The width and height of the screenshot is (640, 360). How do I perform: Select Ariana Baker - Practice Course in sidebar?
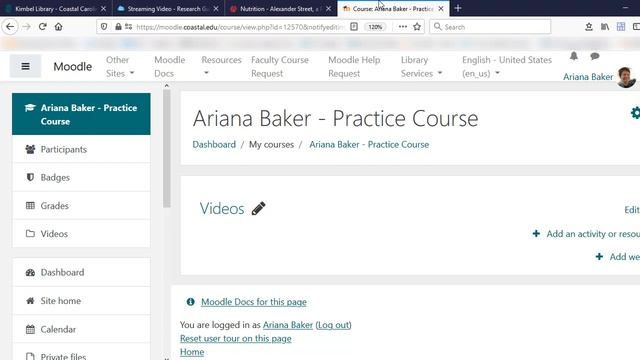(x=81, y=114)
